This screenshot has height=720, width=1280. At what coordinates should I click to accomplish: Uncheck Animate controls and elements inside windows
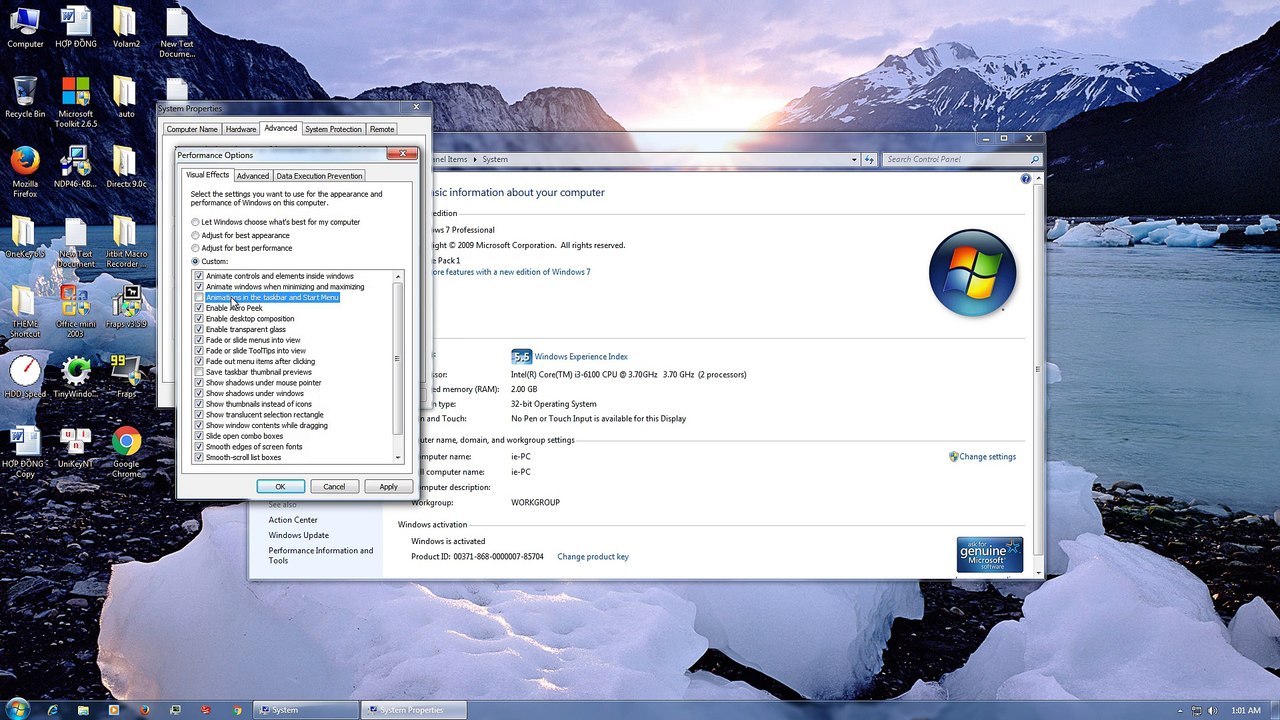(x=199, y=276)
